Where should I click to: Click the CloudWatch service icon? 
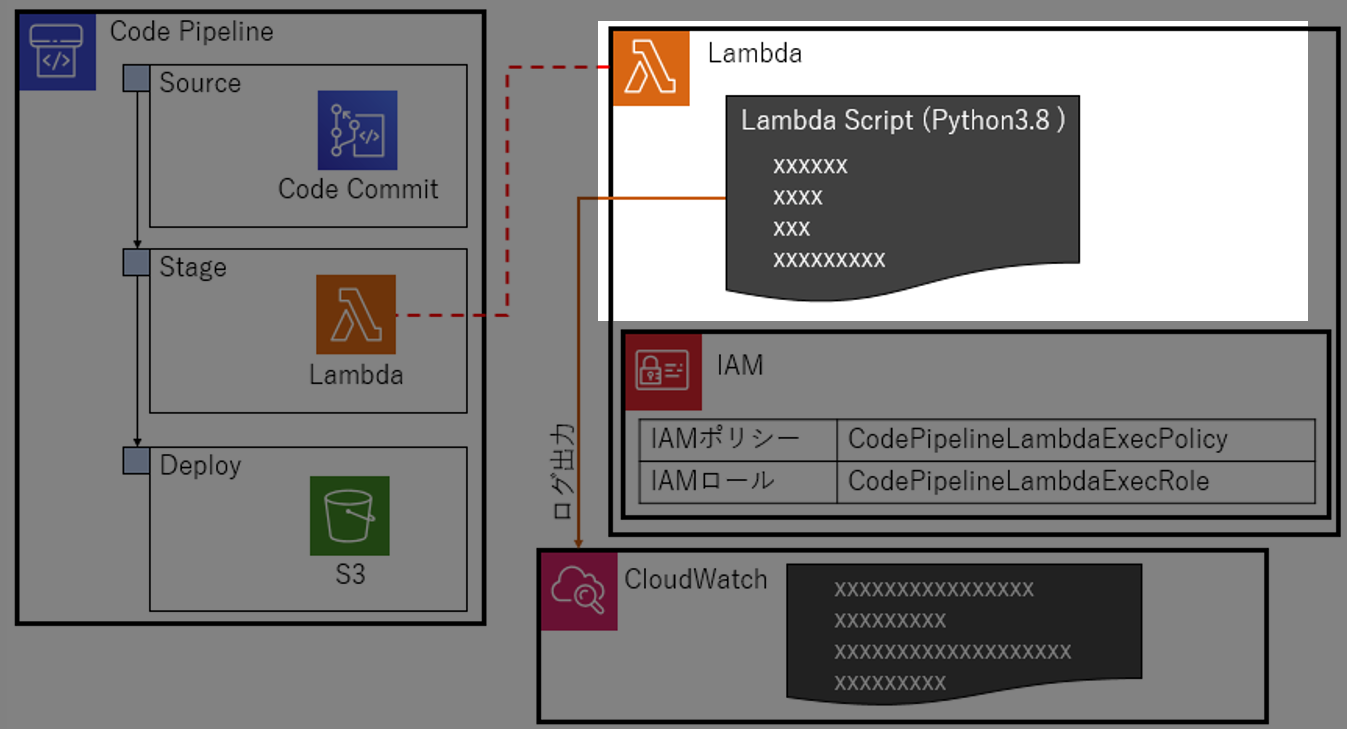(579, 592)
